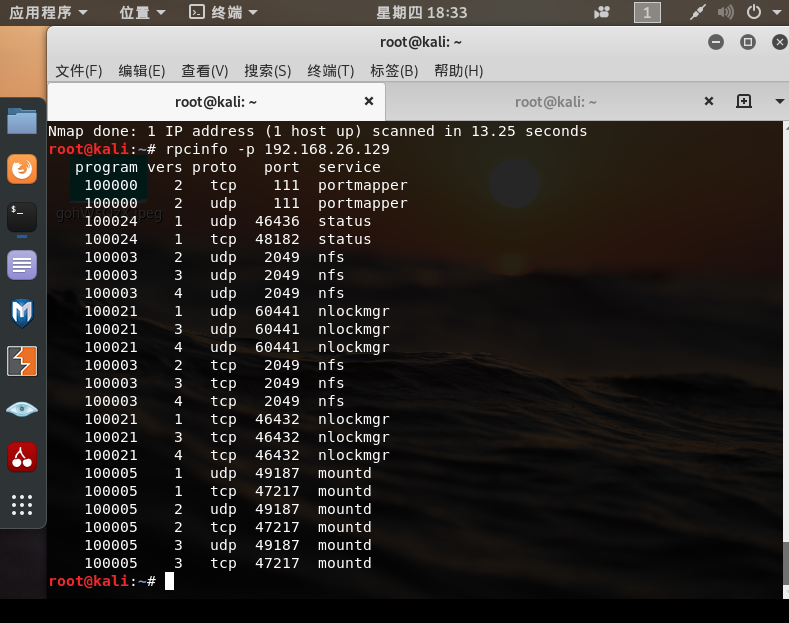Close the first root@kali tab
The height and width of the screenshot is (623, 789).
pos(369,101)
